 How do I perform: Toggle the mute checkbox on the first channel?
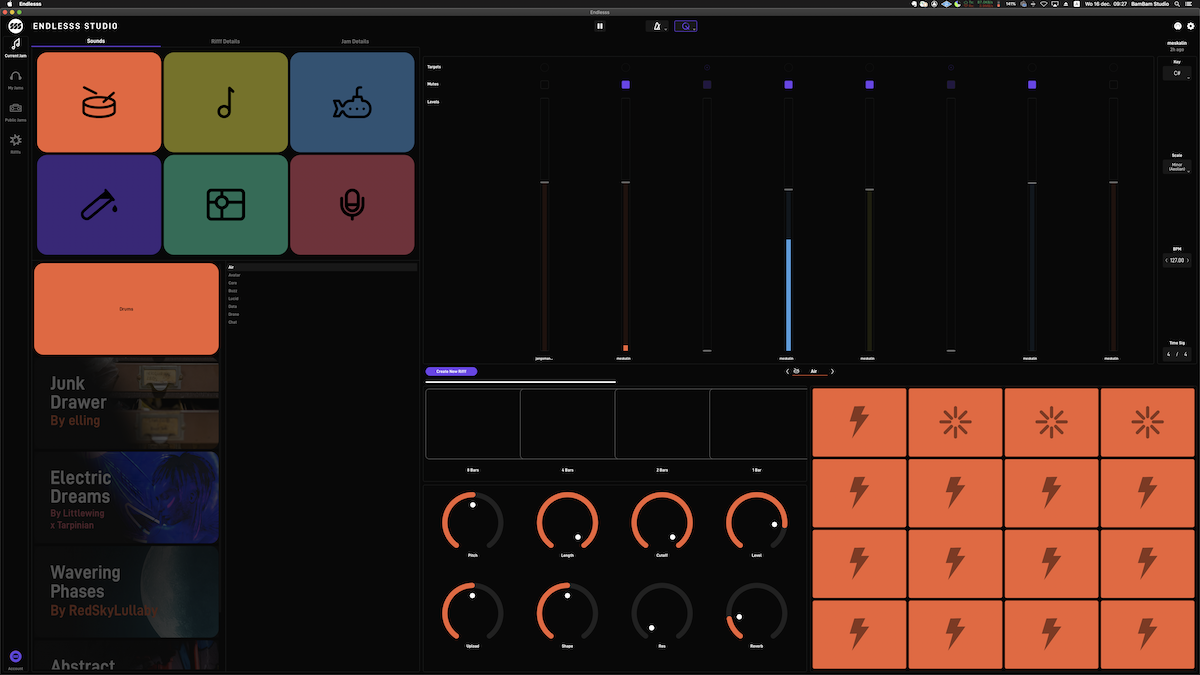[x=543, y=85]
